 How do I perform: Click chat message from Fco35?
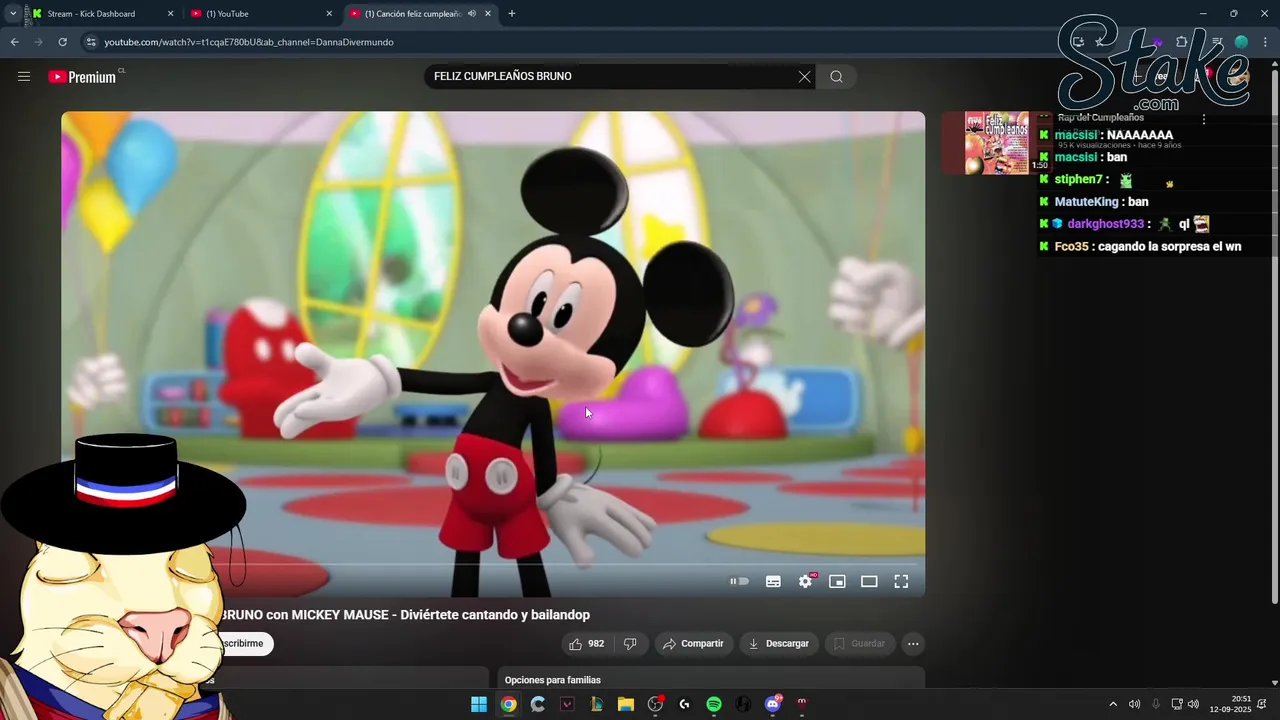point(1148,246)
